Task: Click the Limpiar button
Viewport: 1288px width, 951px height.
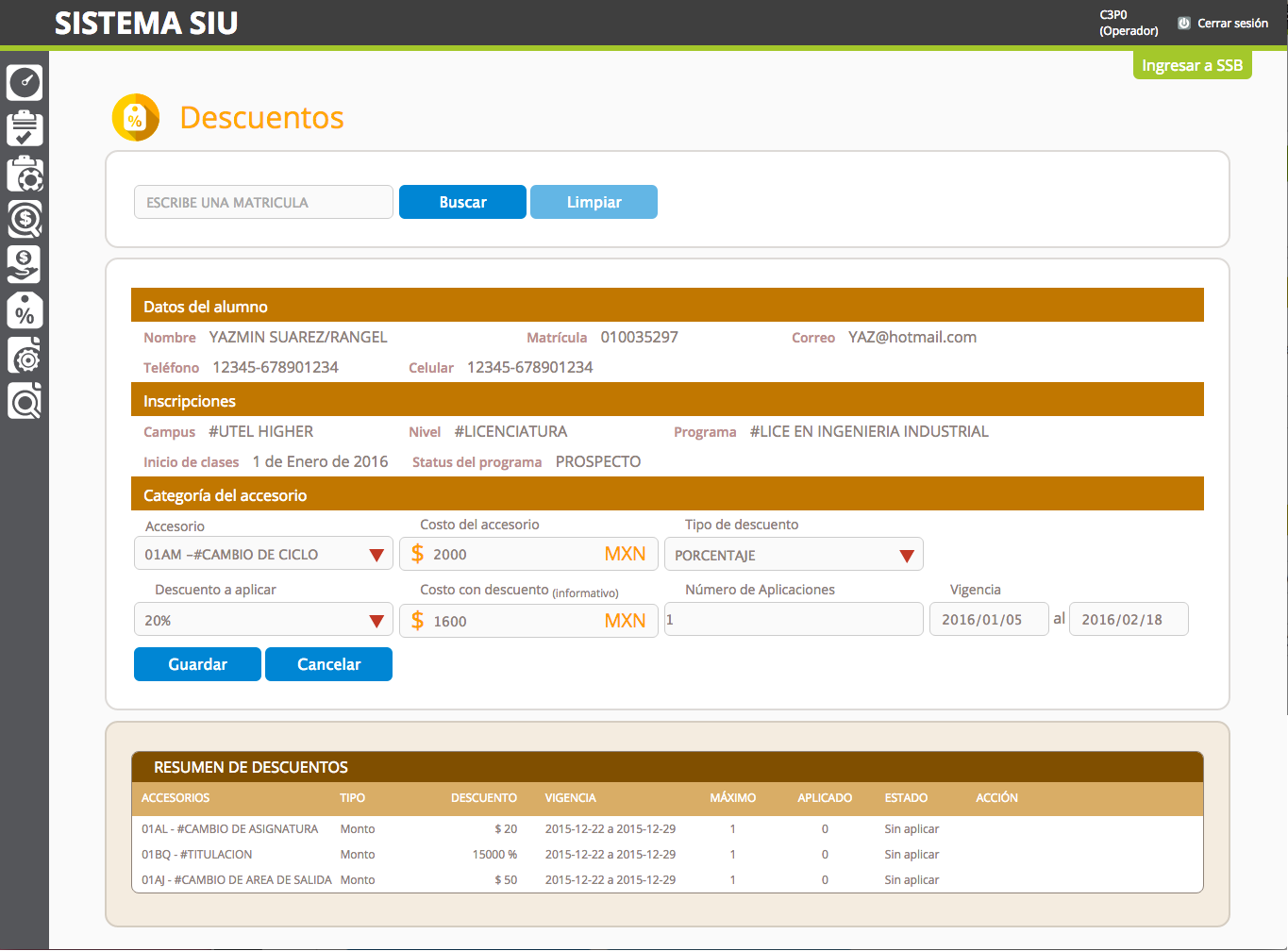Action: [594, 202]
